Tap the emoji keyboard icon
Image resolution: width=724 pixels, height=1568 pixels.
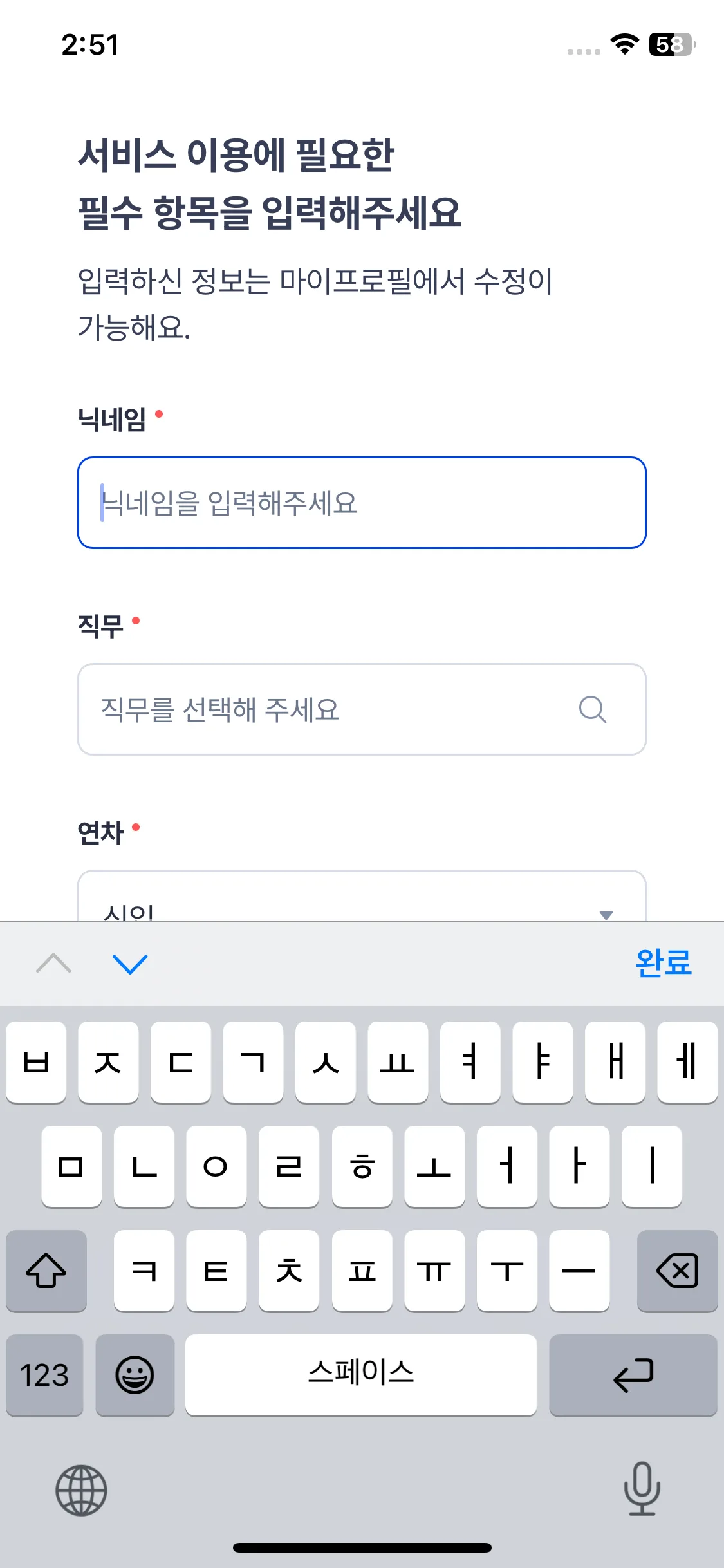(135, 1375)
